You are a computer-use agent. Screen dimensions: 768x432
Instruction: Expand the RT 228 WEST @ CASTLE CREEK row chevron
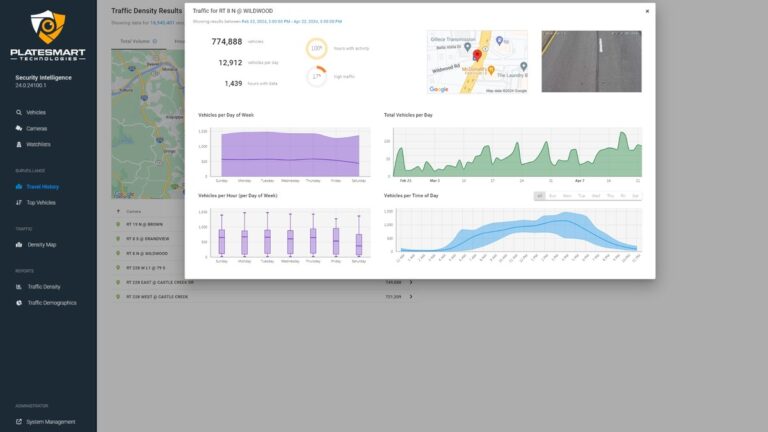[x=410, y=296]
